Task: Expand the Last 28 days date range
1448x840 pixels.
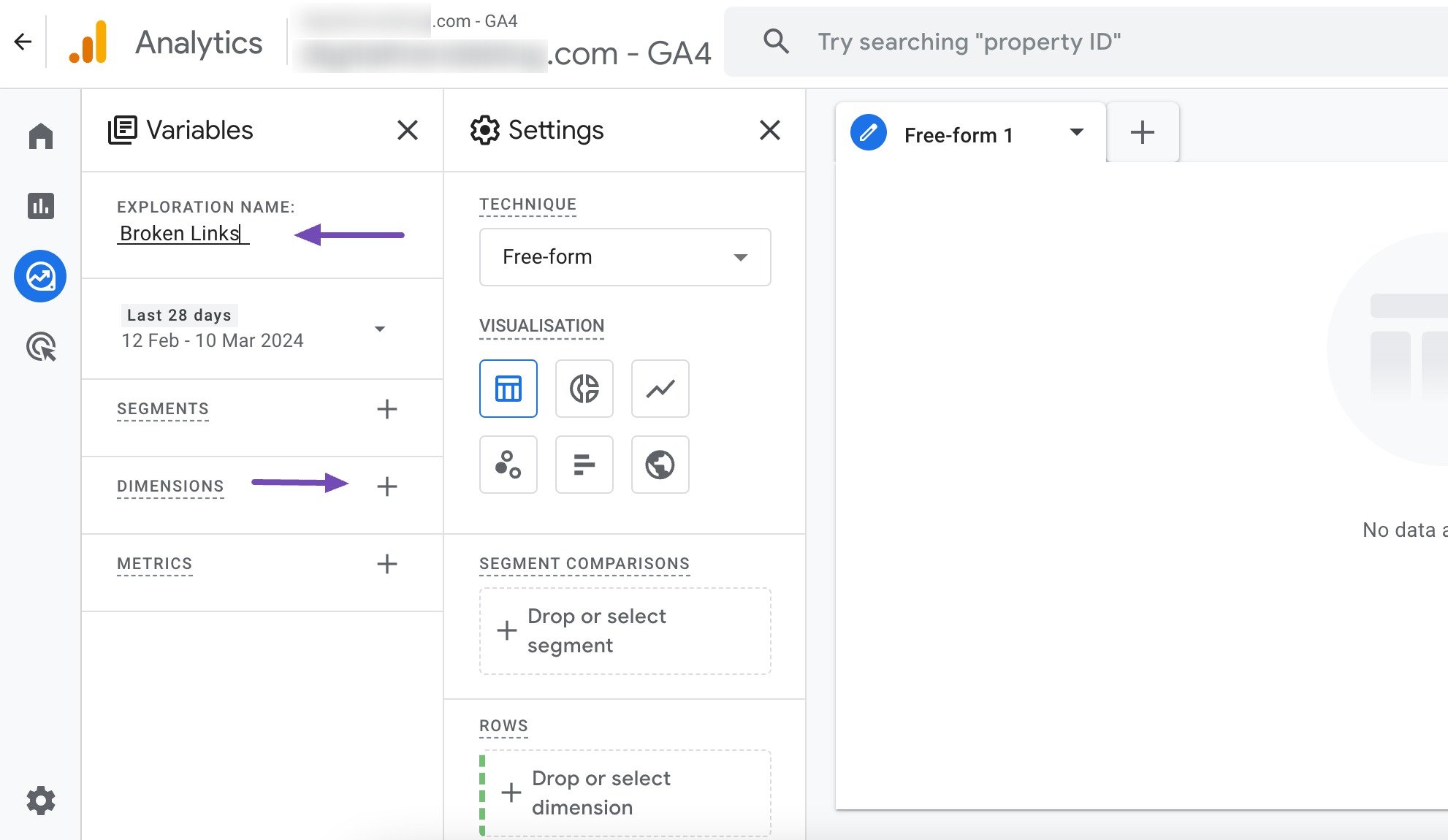Action: 379,329
